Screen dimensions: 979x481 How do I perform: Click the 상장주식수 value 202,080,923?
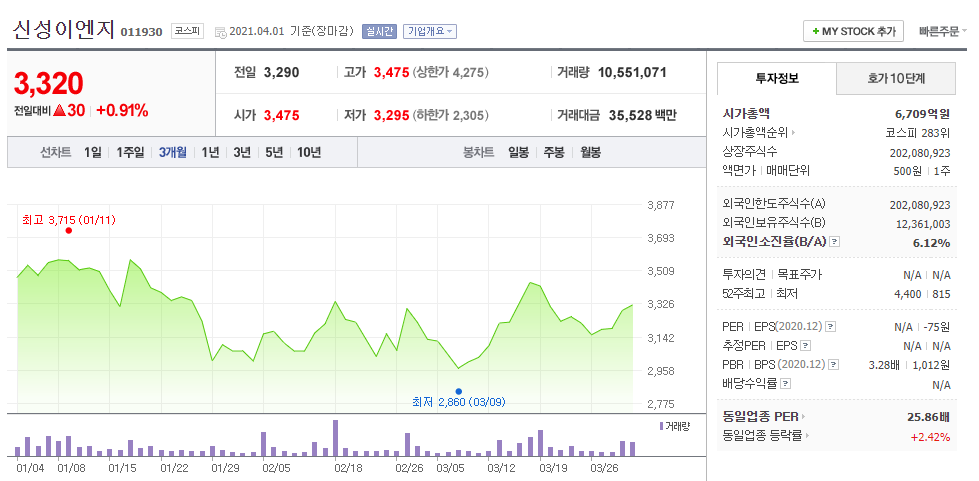click(x=920, y=152)
